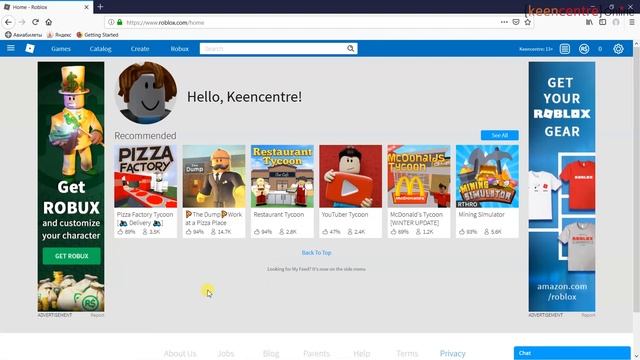The height and width of the screenshot is (360, 640).
Task: Open the McDonald's Tycoon game thumbnail
Action: tap(419, 176)
